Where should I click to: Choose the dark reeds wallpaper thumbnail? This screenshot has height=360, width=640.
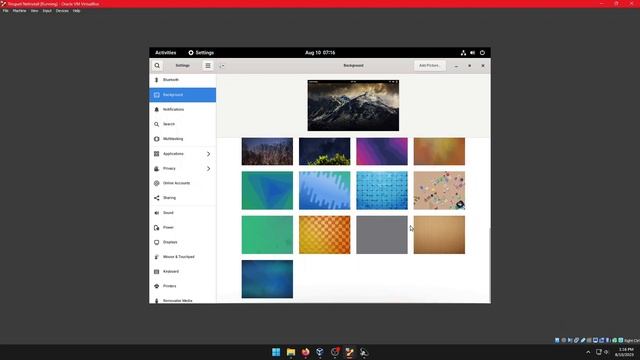[x=267, y=151]
